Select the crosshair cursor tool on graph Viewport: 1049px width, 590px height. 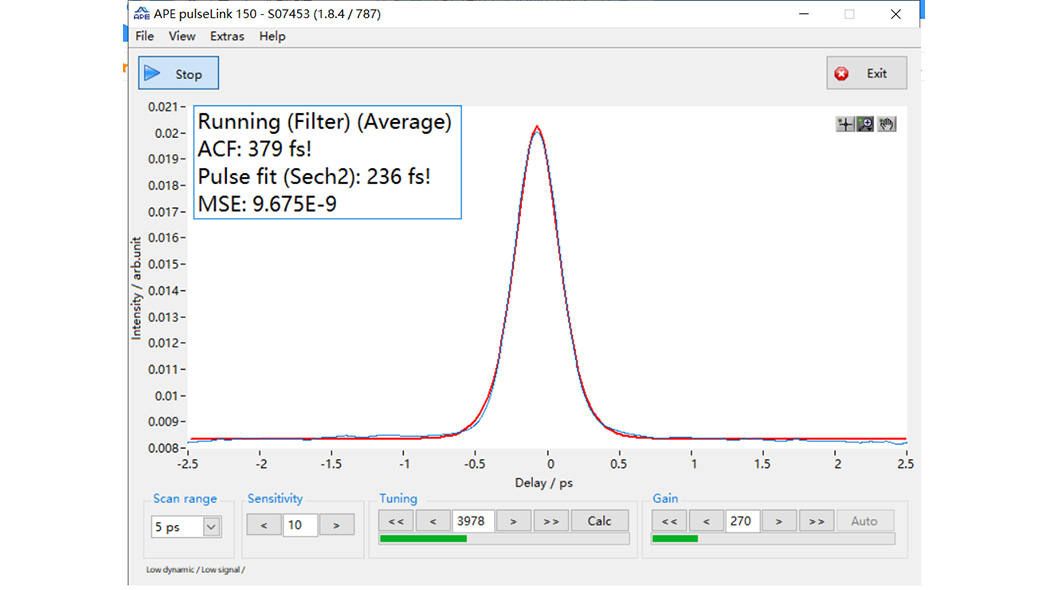click(845, 124)
